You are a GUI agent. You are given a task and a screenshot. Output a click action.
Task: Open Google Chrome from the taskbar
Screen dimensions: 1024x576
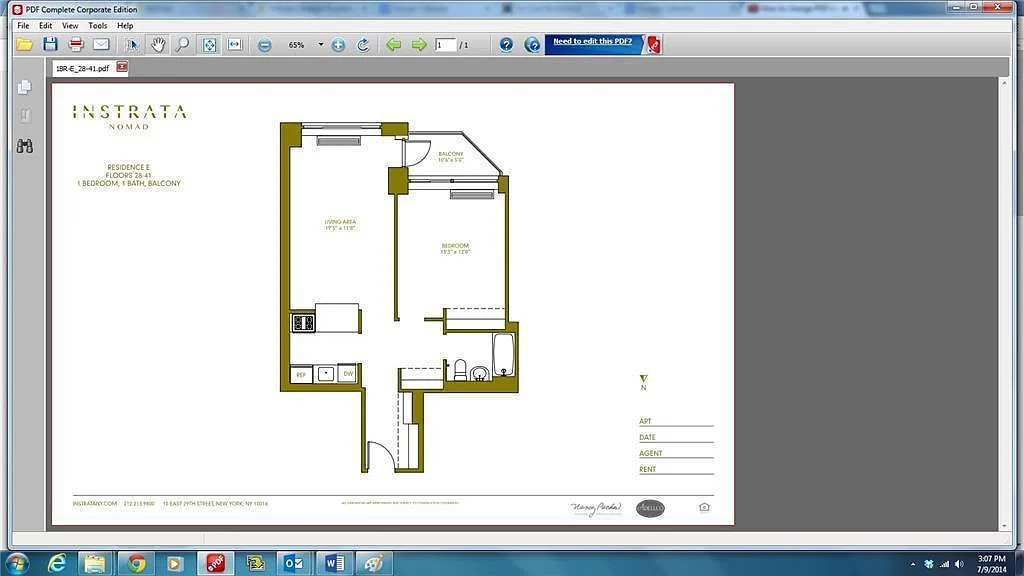[136, 563]
